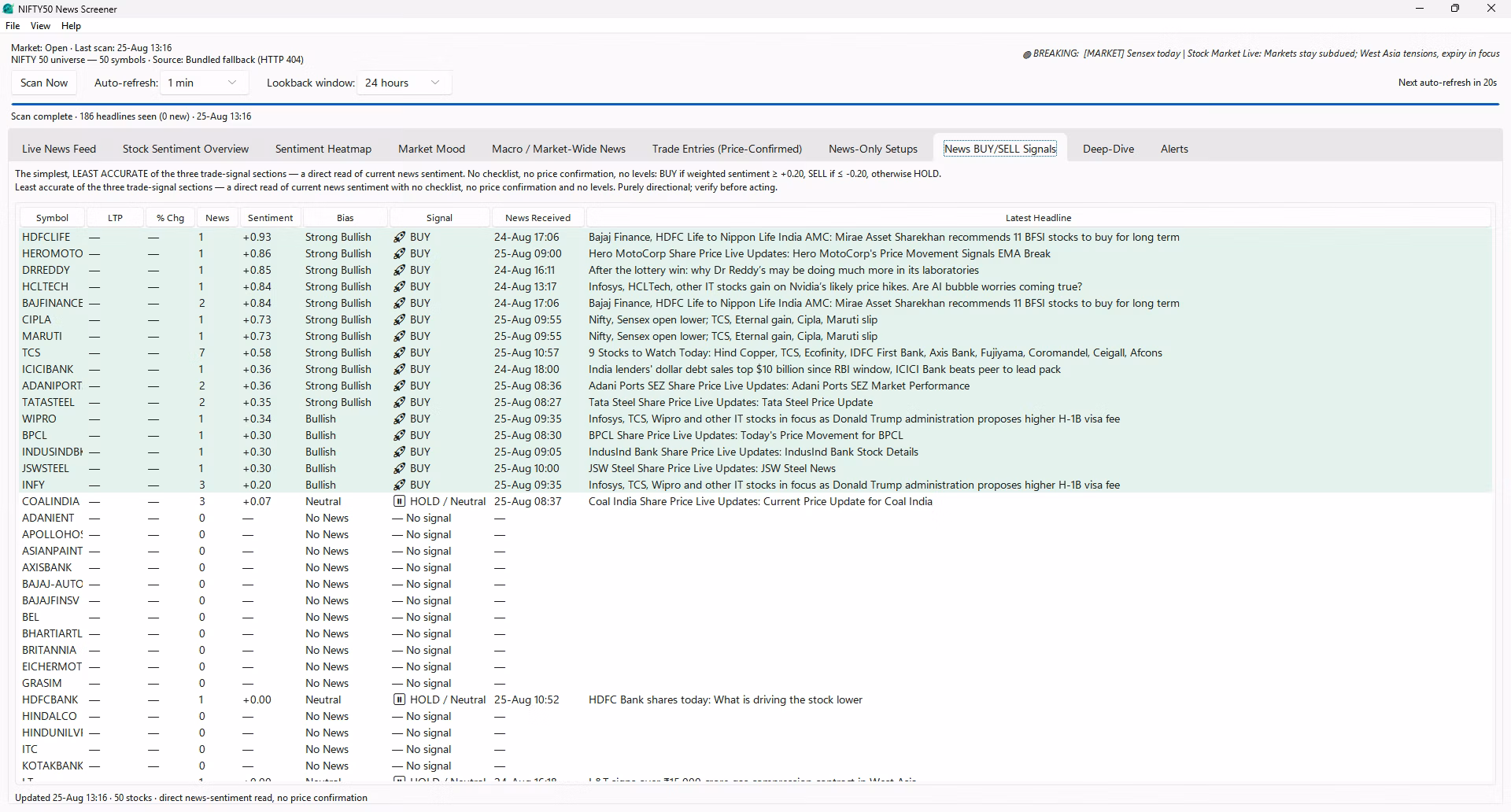Screen dimensions: 1511x812
Task: Select the BAJFINANCE symbol cell
Action: tap(53, 303)
